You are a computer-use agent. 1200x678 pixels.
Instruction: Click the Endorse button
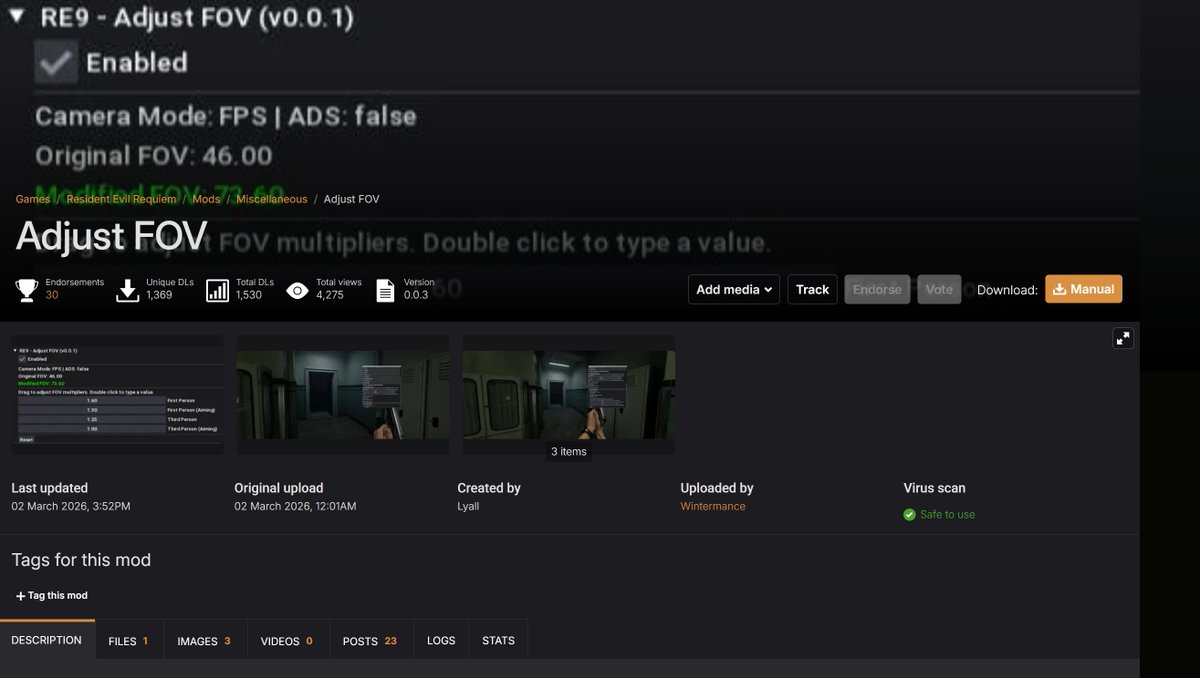pyautogui.click(x=877, y=289)
